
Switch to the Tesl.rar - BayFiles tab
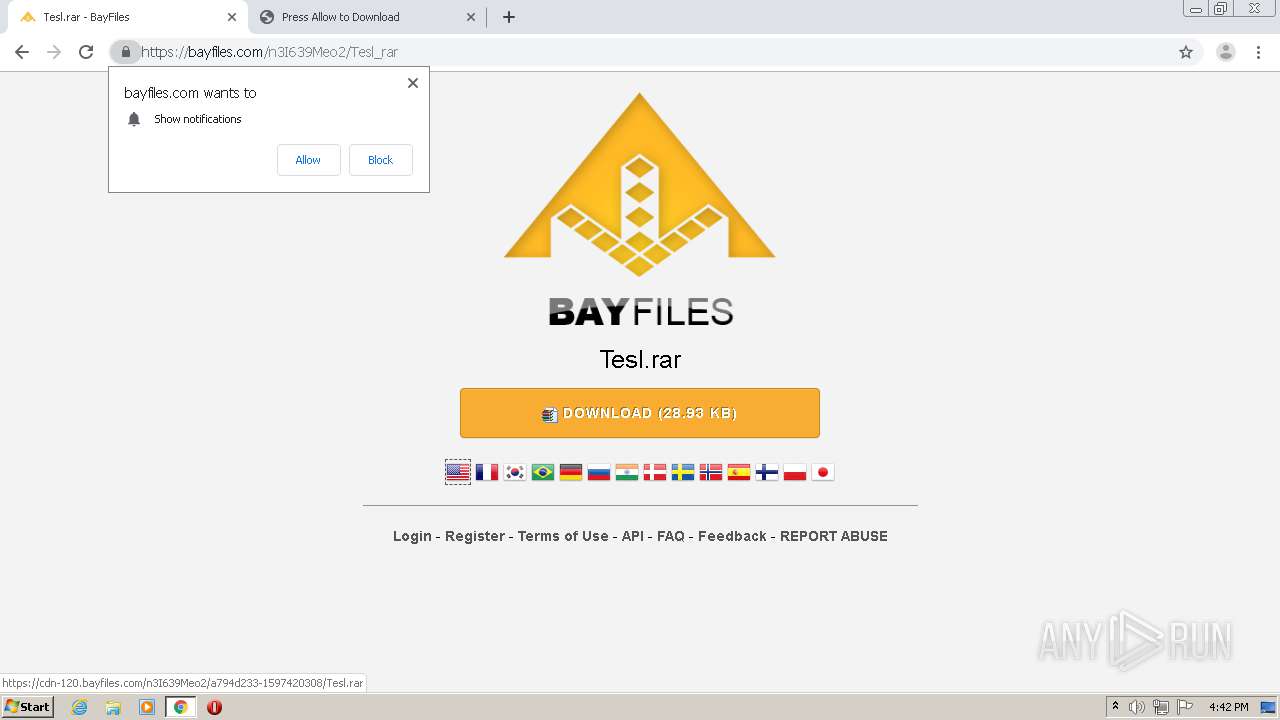click(x=125, y=17)
